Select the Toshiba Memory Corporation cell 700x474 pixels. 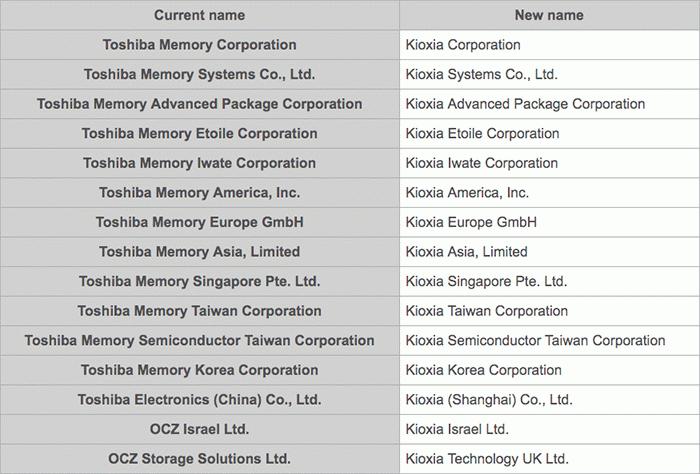pos(199,45)
